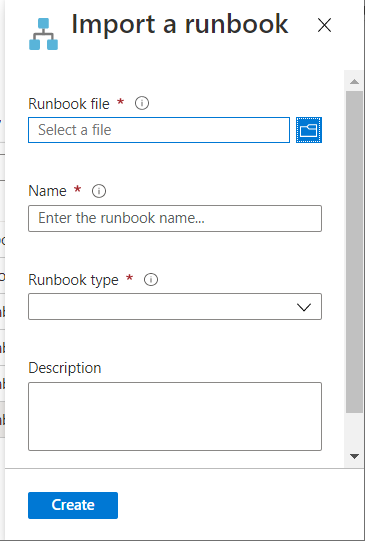365x541 pixels.
Task: Click the Name field label
Action: pyautogui.click(x=47, y=191)
